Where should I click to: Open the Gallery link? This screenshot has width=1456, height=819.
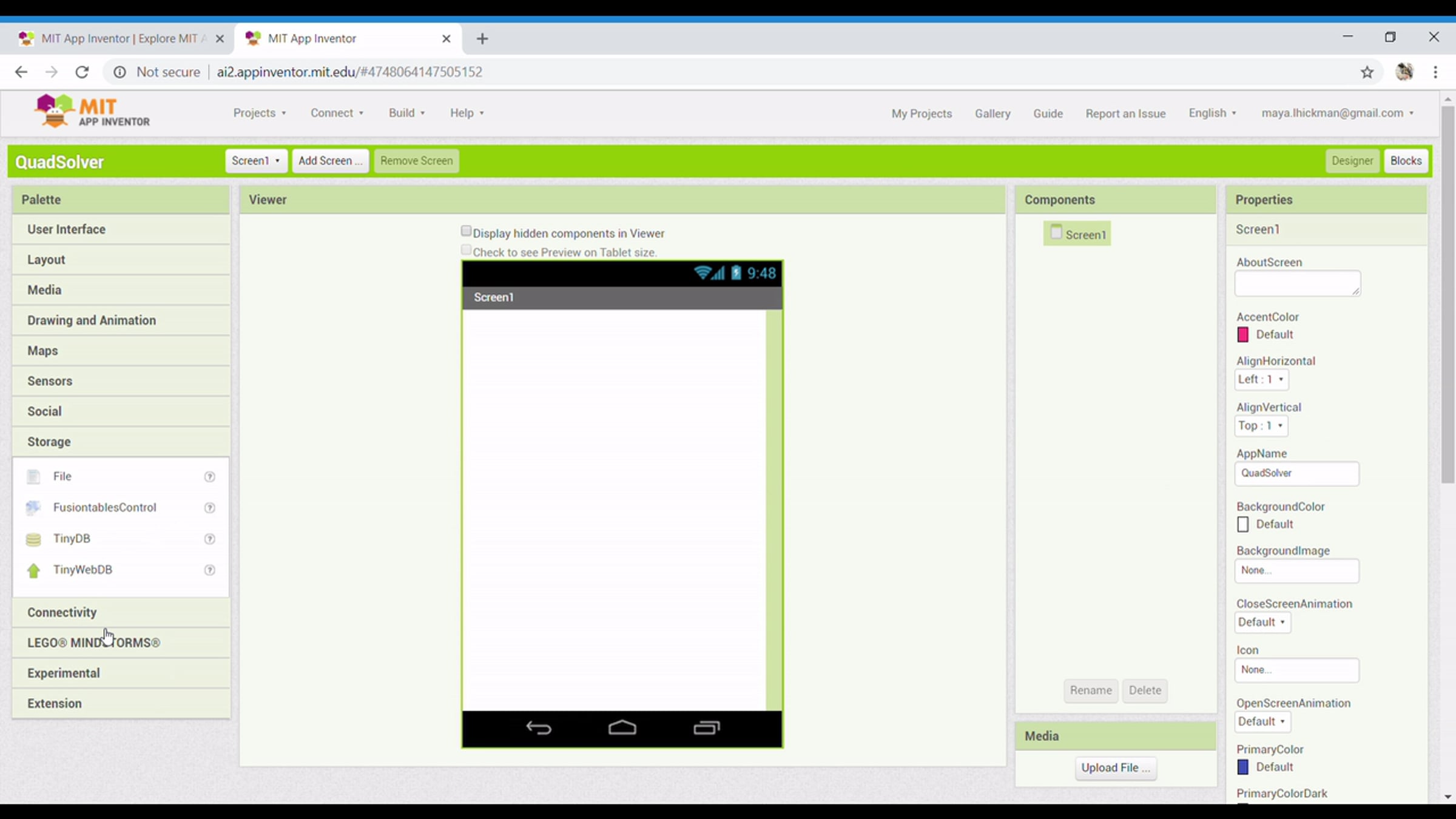[993, 113]
